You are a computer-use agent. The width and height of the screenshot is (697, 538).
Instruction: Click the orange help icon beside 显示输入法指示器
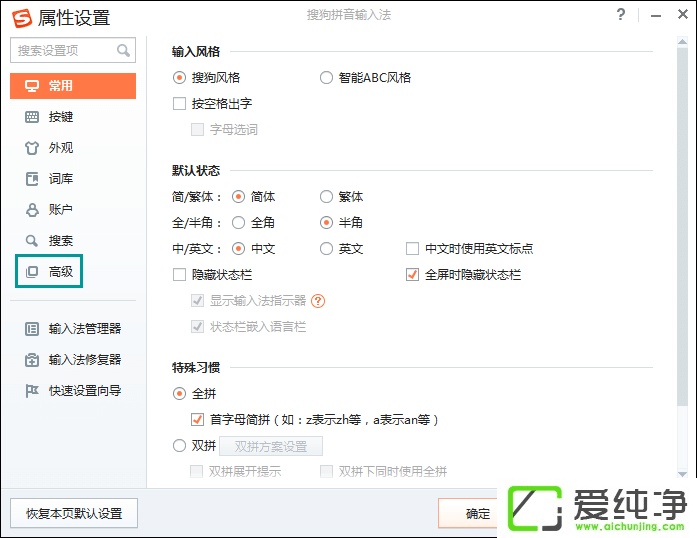319,301
